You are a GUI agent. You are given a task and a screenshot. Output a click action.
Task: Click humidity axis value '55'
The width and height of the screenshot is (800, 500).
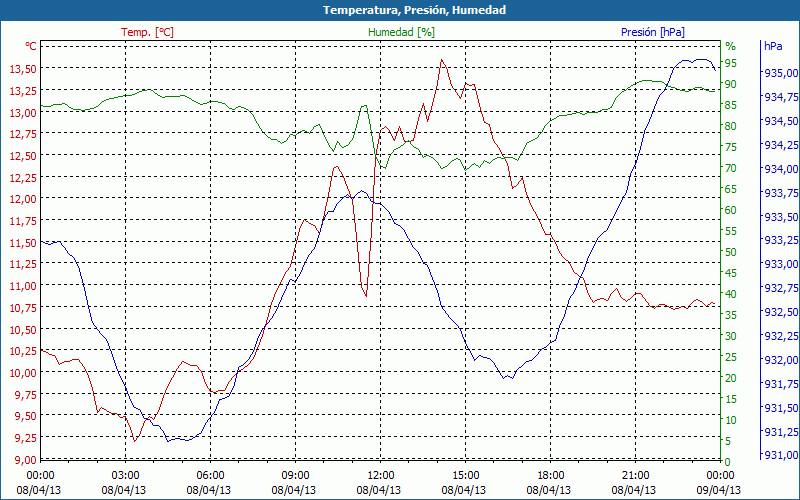731,231
